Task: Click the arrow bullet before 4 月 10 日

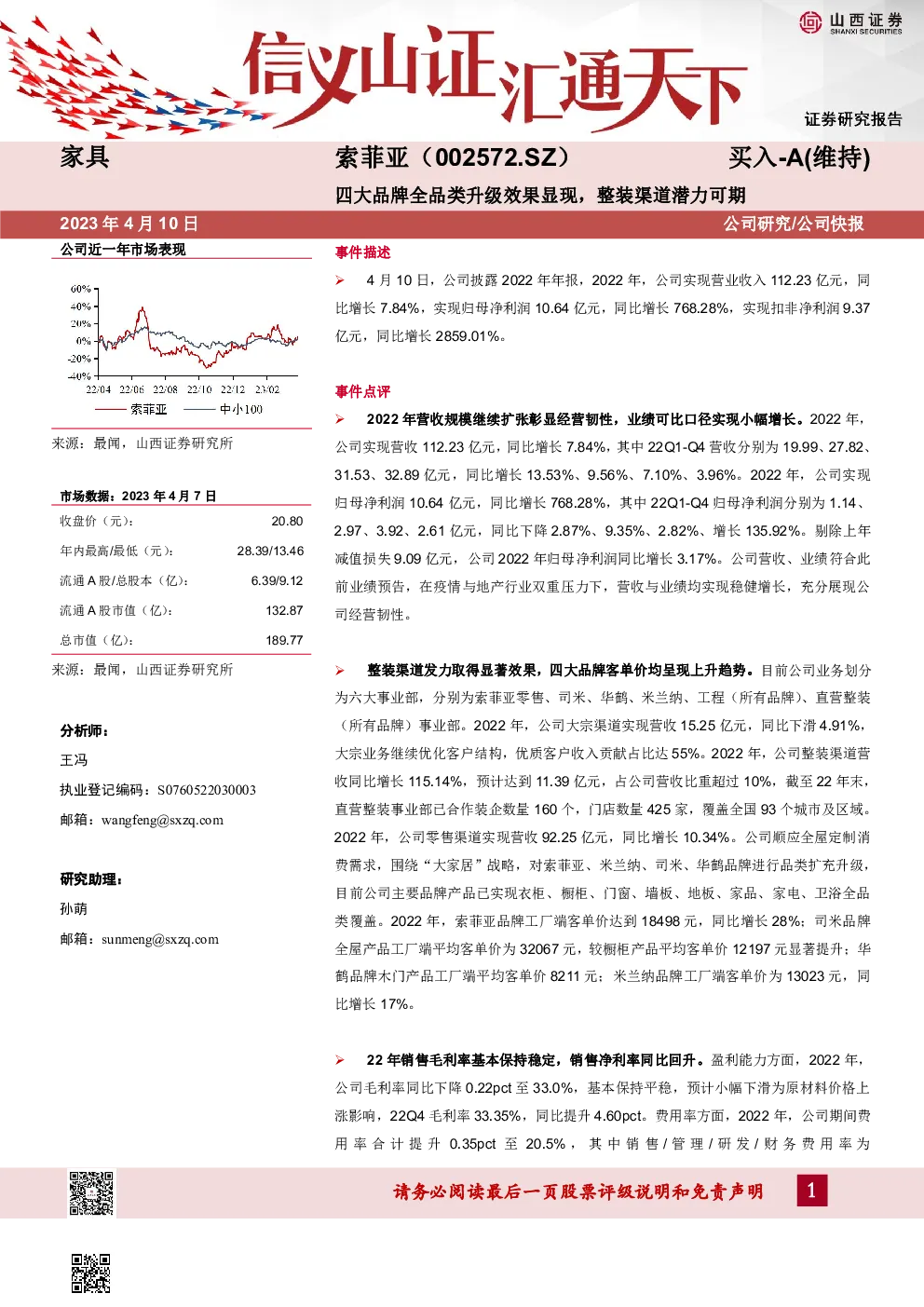Action: tap(341, 280)
